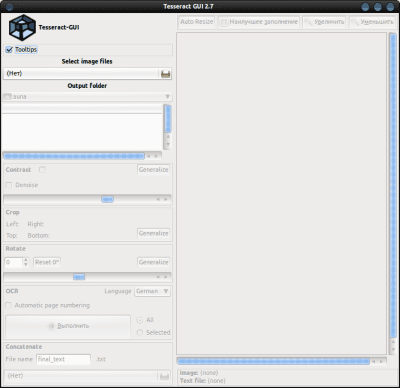Click the Zoom Out (Уменьшить) toolbar button
The height and width of the screenshot is (388, 400).
tap(372, 22)
